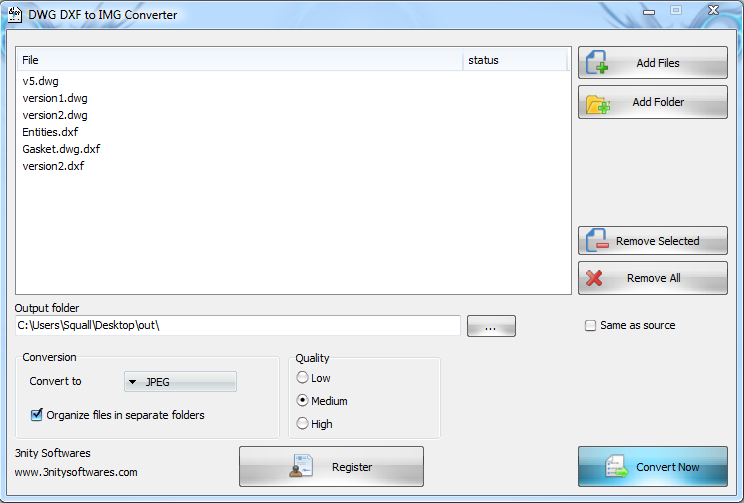Minimize the converter window
The image size is (744, 503).
[x=649, y=11]
